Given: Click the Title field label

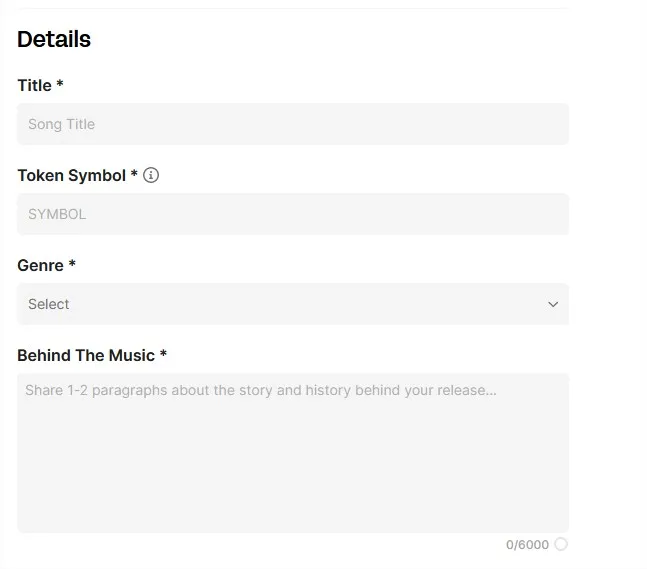Looking at the screenshot, I should pyautogui.click(x=34, y=86).
